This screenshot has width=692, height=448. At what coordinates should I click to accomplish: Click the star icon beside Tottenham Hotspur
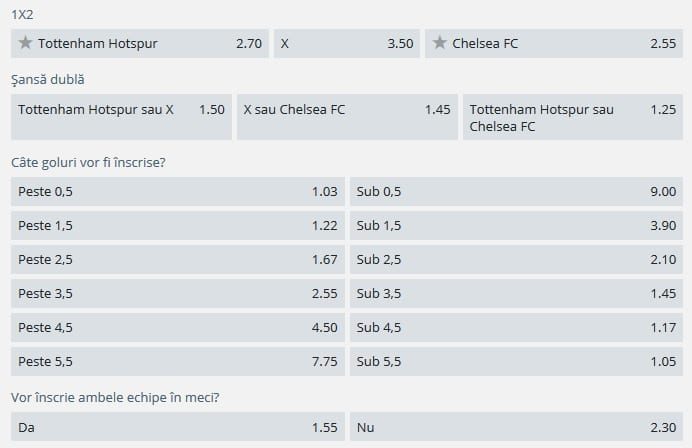click(x=26, y=44)
